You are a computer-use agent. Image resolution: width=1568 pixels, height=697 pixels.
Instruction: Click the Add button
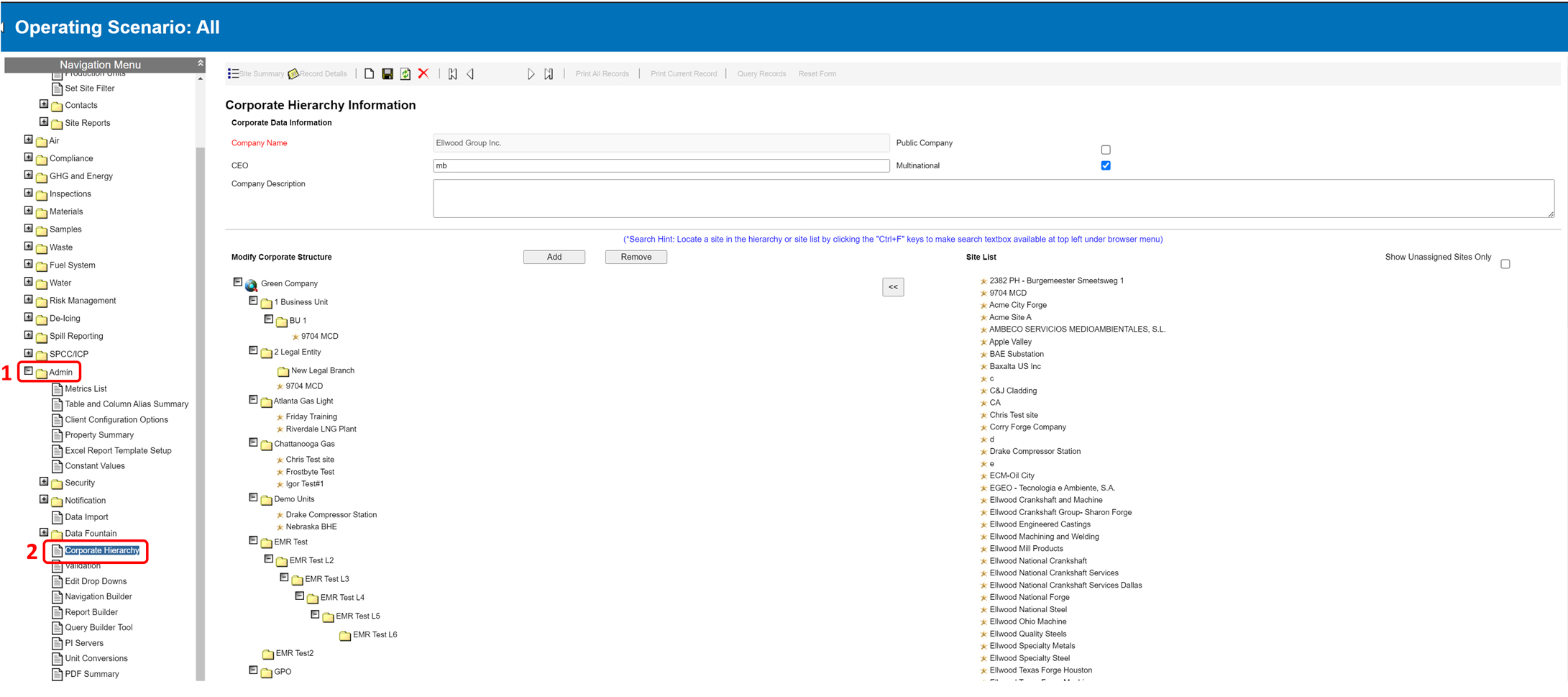pyautogui.click(x=554, y=257)
